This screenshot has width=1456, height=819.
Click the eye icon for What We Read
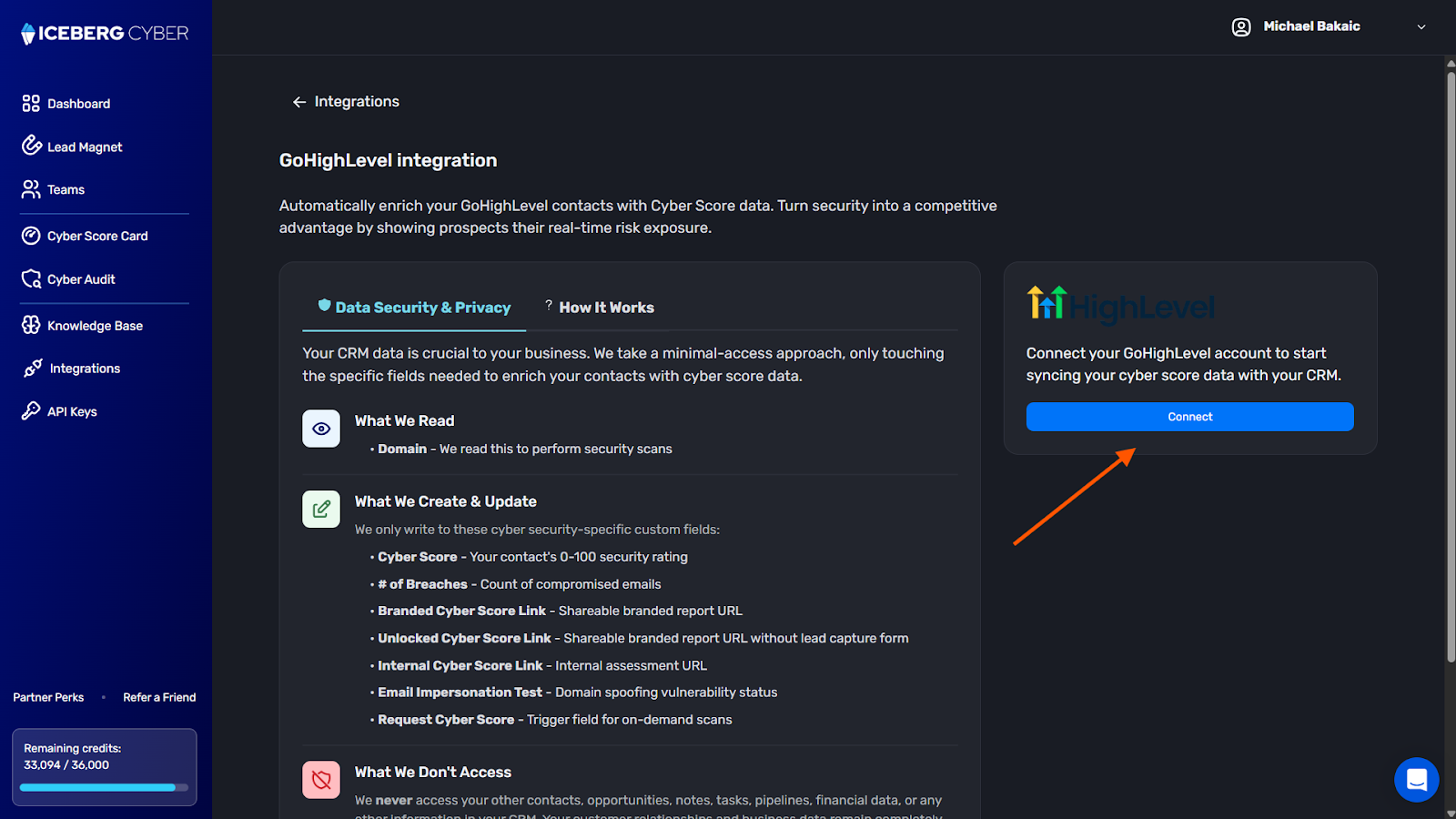(321, 429)
